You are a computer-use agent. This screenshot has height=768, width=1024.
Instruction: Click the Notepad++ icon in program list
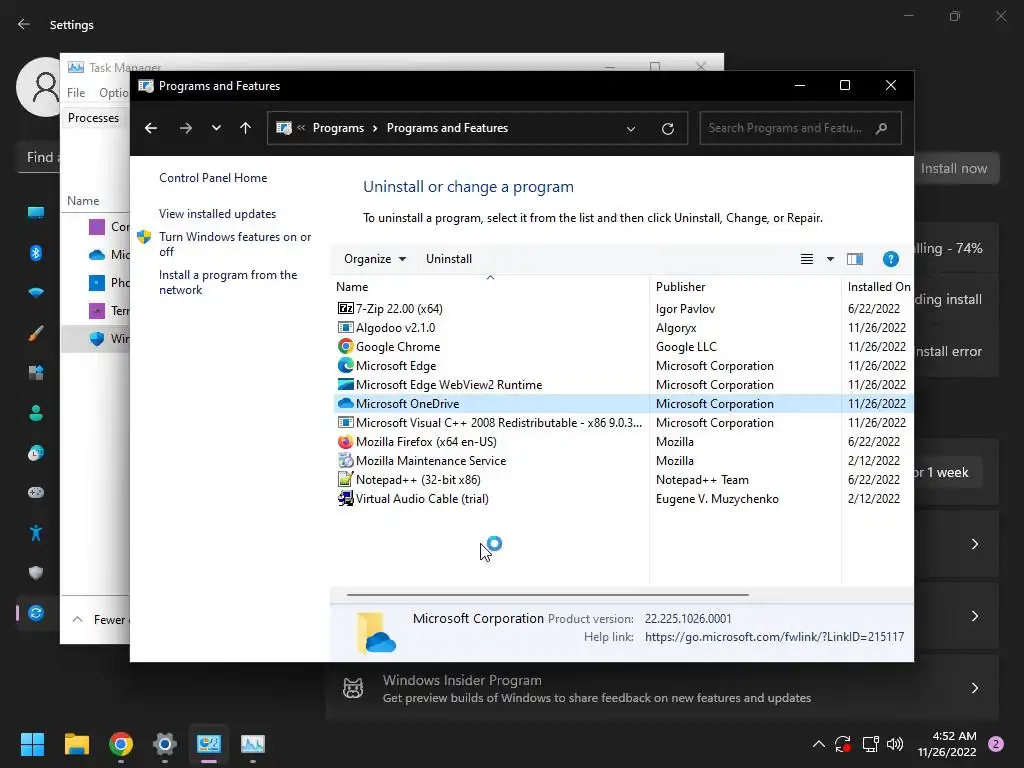coord(345,479)
